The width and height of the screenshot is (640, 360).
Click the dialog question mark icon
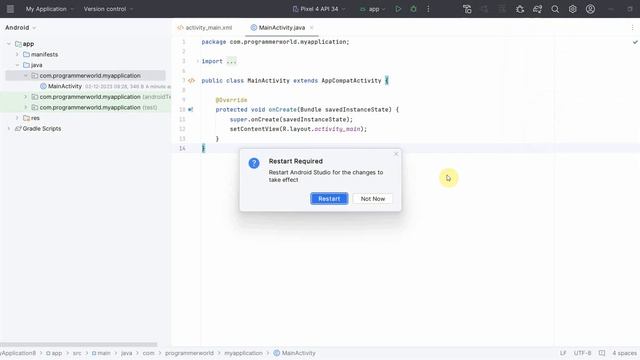coord(254,163)
